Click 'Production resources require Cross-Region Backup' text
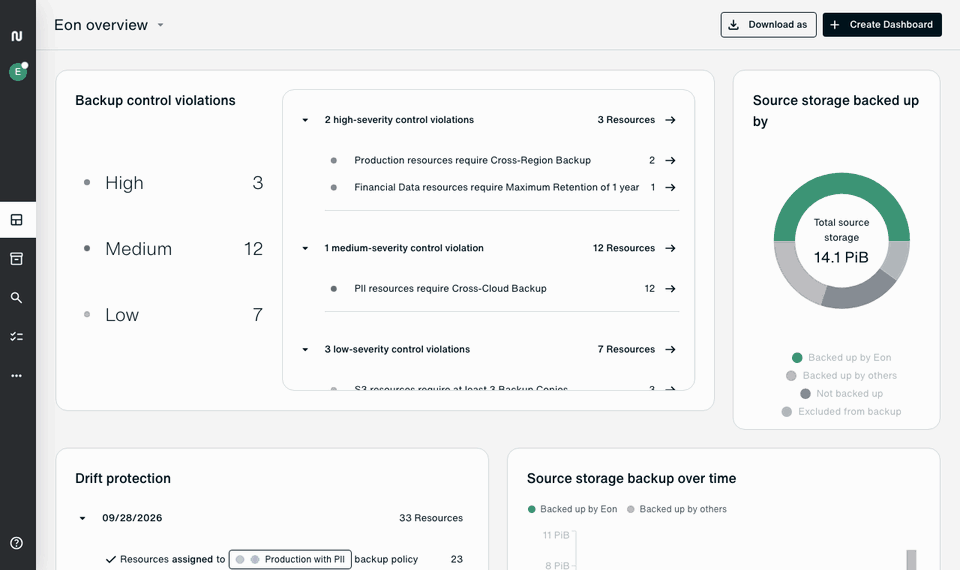The height and width of the screenshot is (570, 960). click(472, 160)
